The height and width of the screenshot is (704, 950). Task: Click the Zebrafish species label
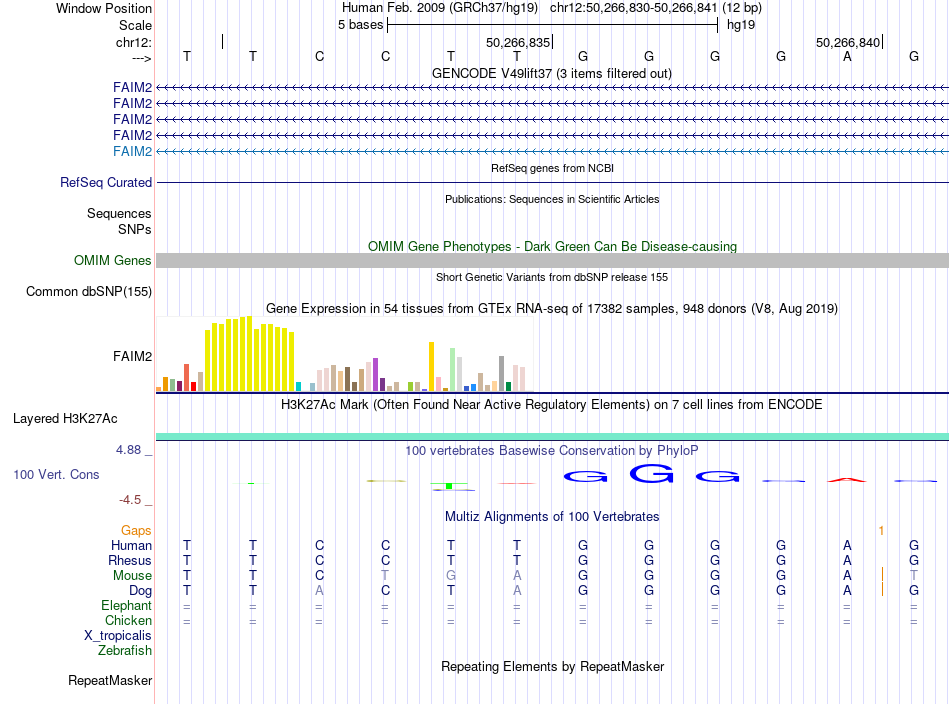point(125,651)
